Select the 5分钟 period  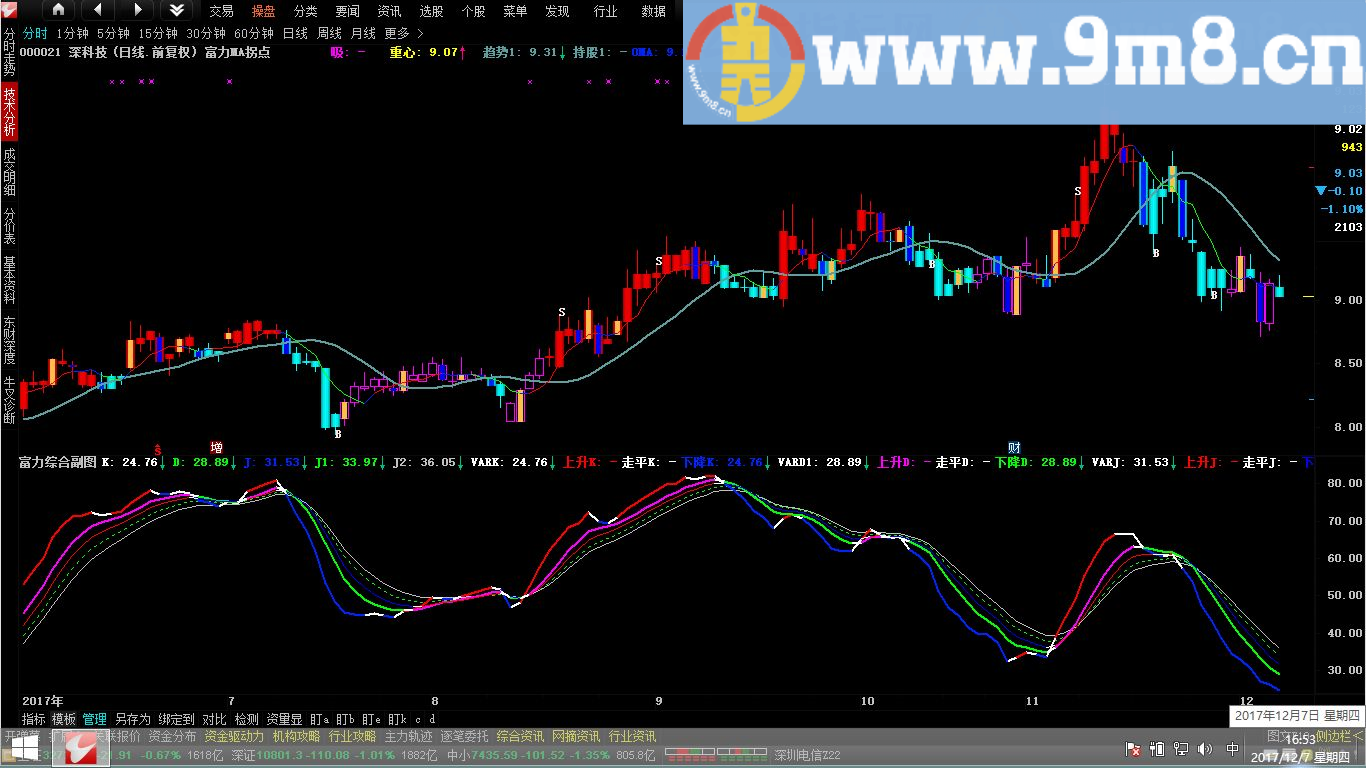coord(113,33)
